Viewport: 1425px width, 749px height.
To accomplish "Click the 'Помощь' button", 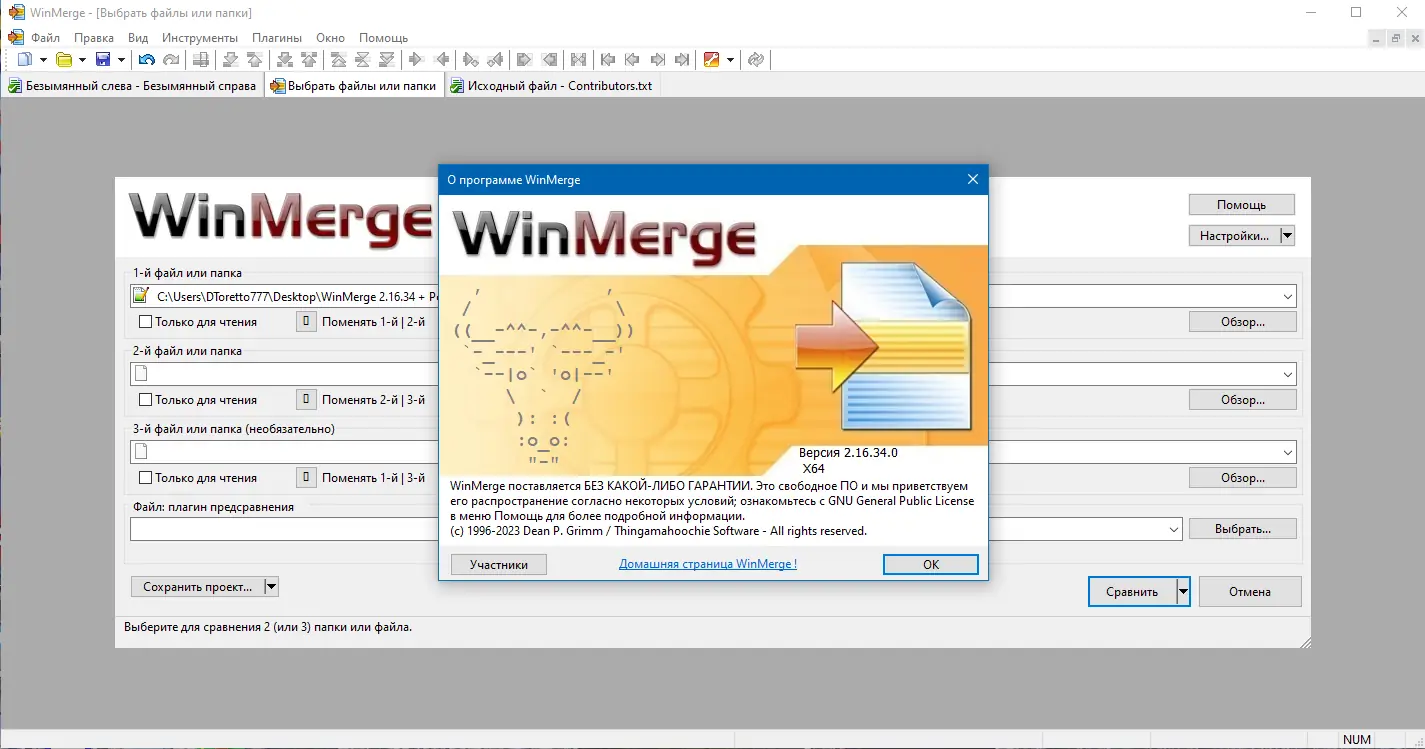I will 1242,204.
